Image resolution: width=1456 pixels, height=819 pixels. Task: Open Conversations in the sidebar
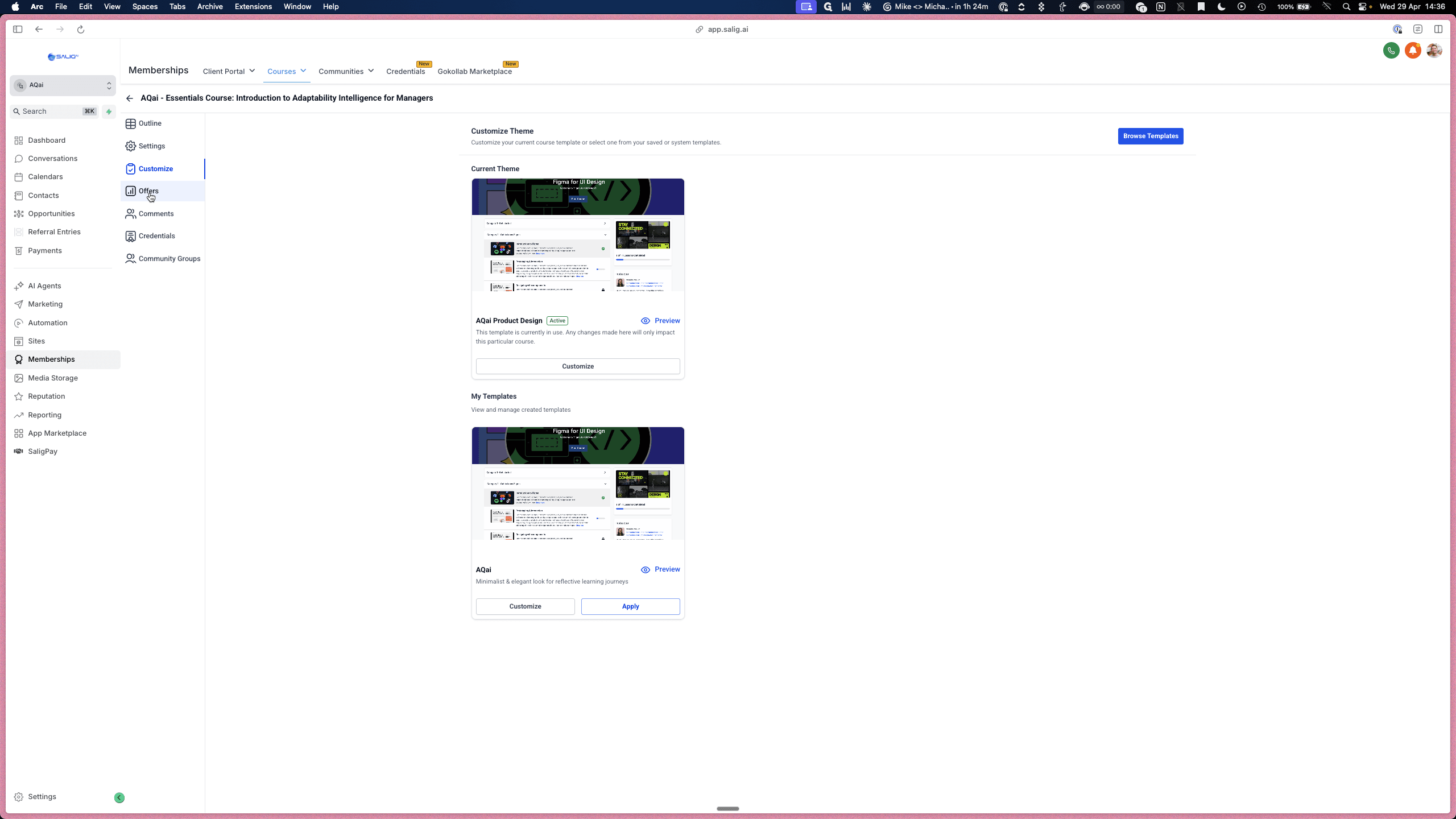(x=52, y=159)
